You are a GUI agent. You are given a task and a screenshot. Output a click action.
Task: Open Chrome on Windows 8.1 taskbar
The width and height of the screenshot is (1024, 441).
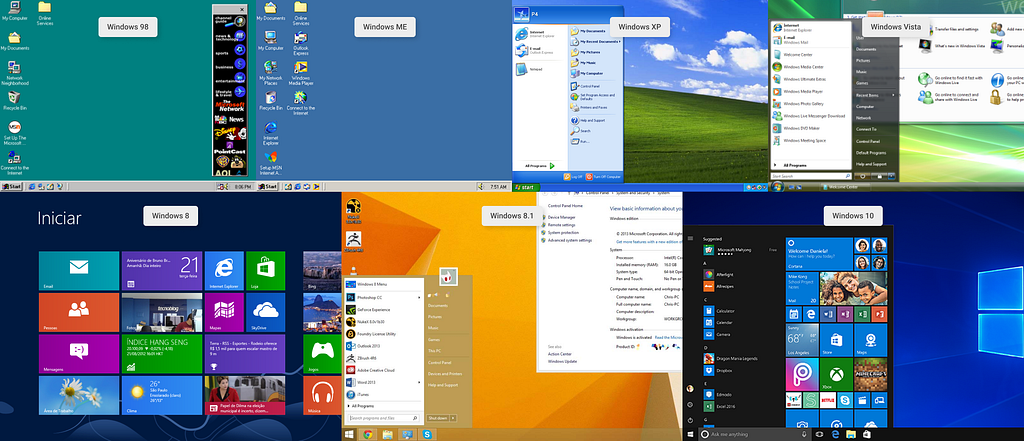point(368,434)
